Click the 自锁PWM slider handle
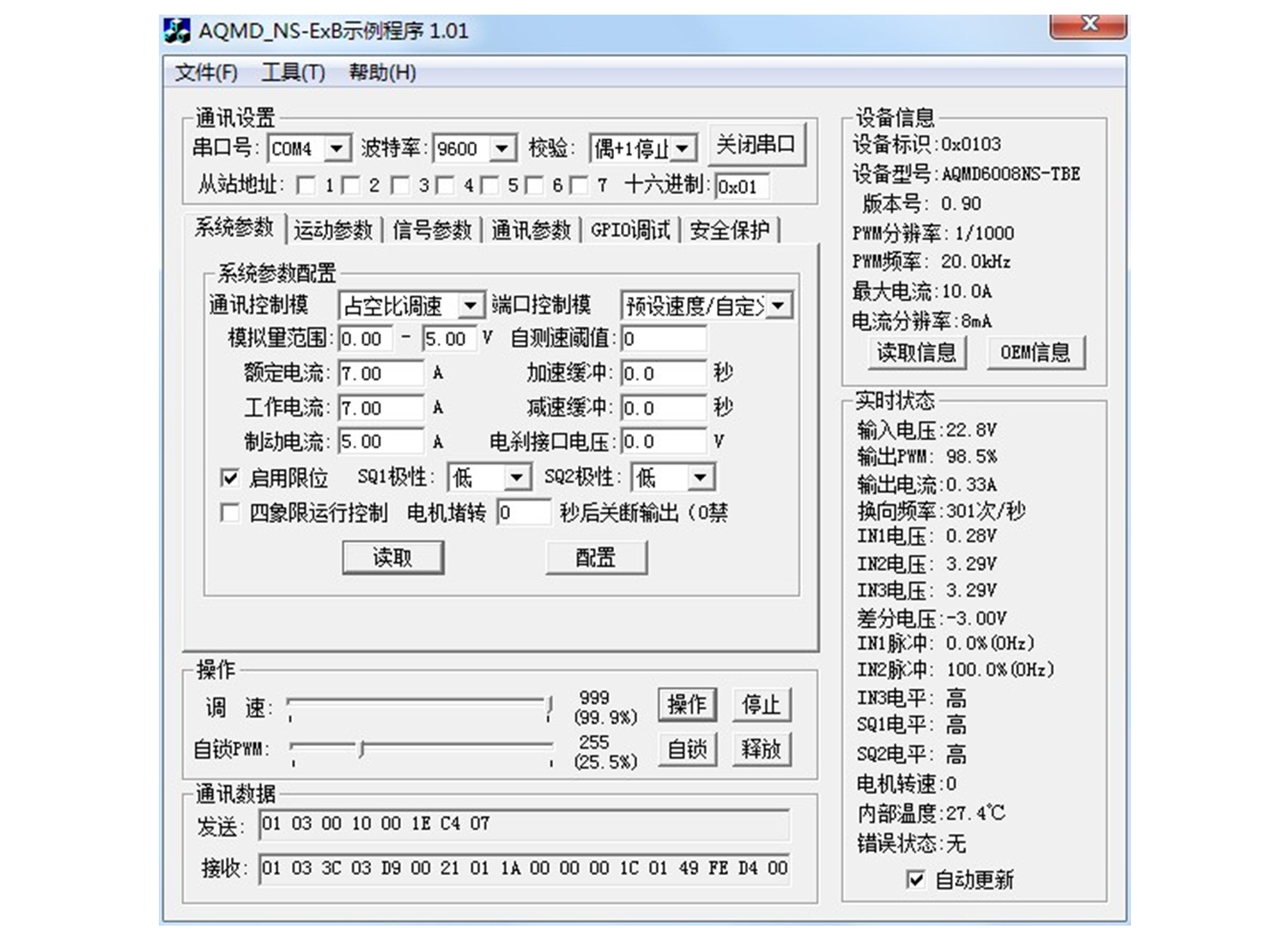 [362, 750]
